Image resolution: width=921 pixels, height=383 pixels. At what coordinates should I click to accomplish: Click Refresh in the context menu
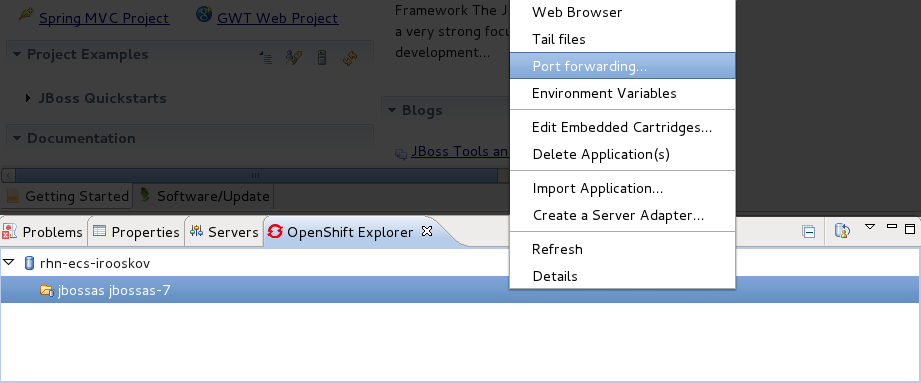(622, 250)
